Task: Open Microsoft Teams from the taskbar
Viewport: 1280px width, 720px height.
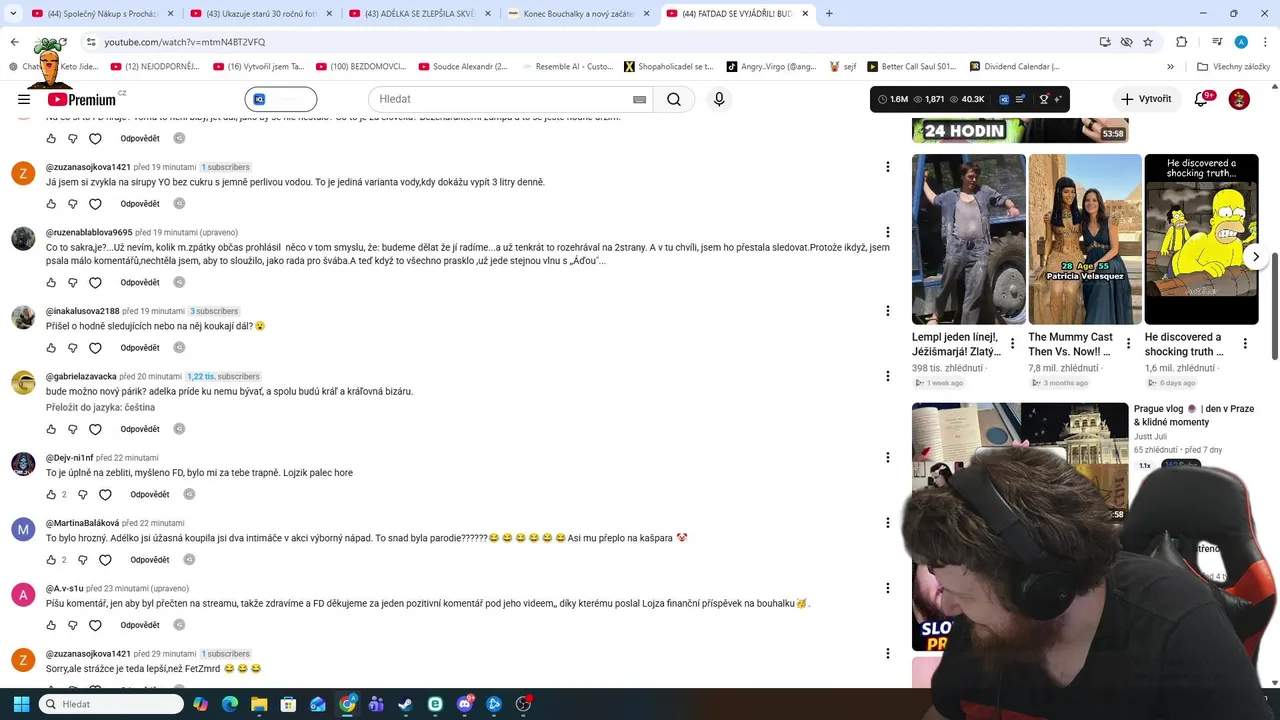Action: [x=376, y=704]
